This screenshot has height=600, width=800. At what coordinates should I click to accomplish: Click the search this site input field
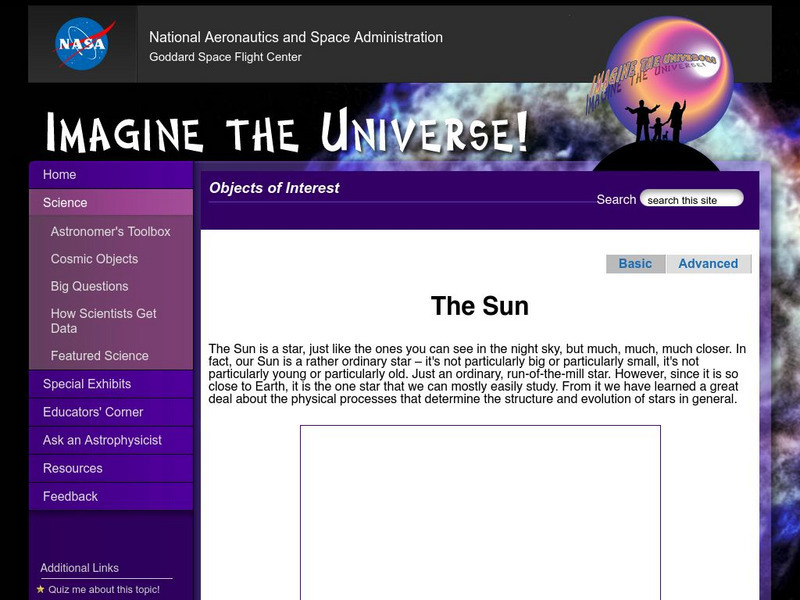pyautogui.click(x=694, y=199)
